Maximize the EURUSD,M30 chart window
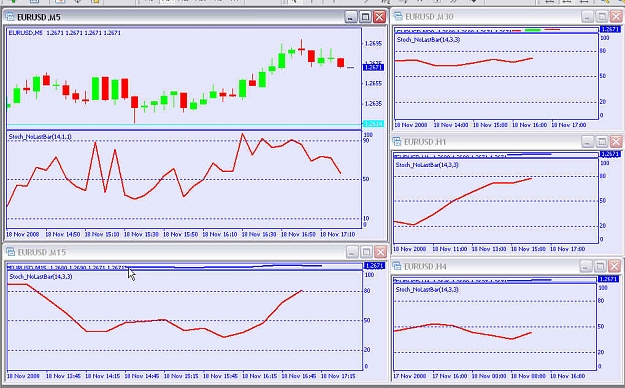The width and height of the screenshot is (625, 388). 602,16
